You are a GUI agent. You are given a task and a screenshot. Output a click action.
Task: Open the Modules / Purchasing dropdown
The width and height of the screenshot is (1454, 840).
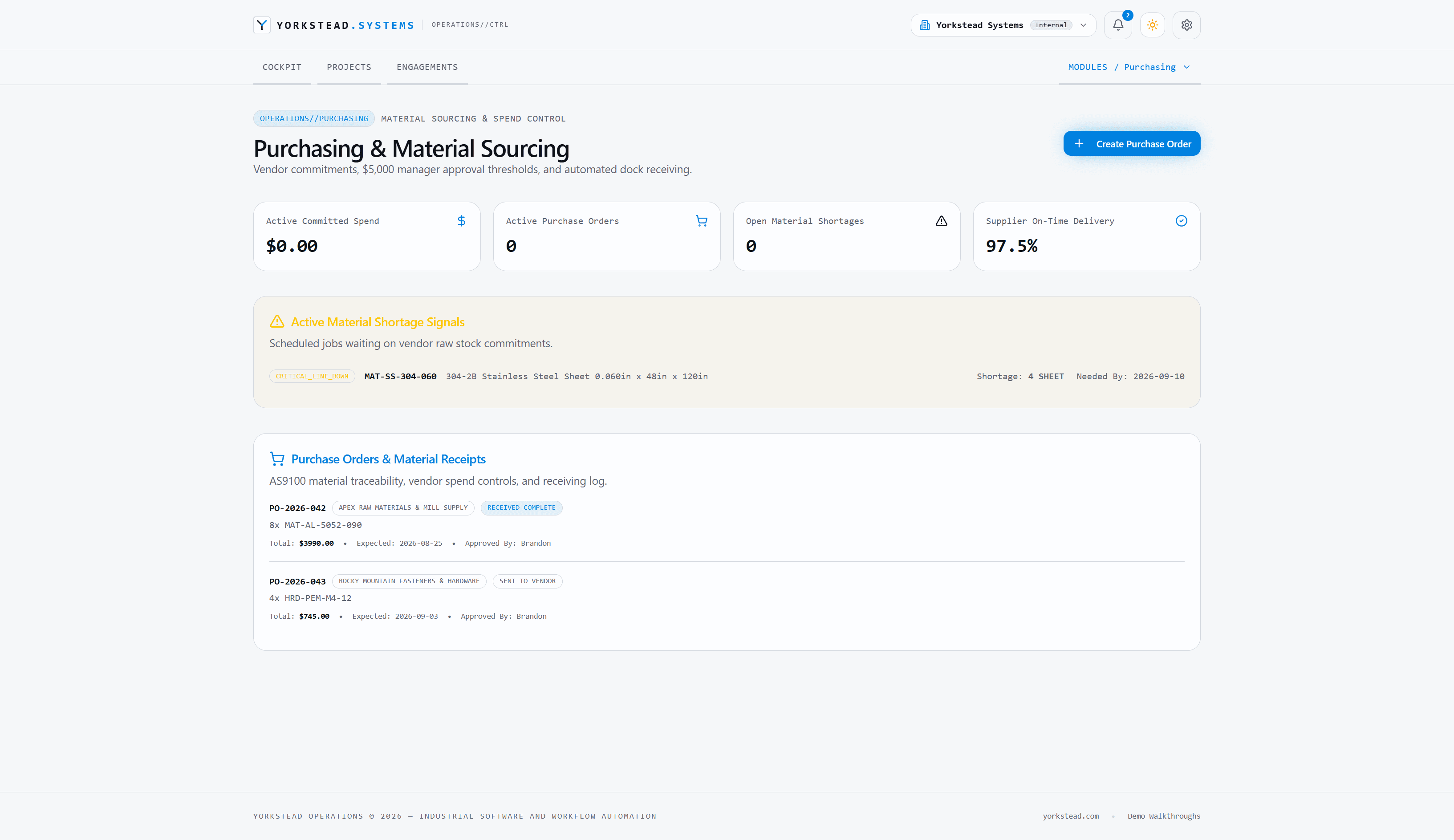[x=1129, y=67]
